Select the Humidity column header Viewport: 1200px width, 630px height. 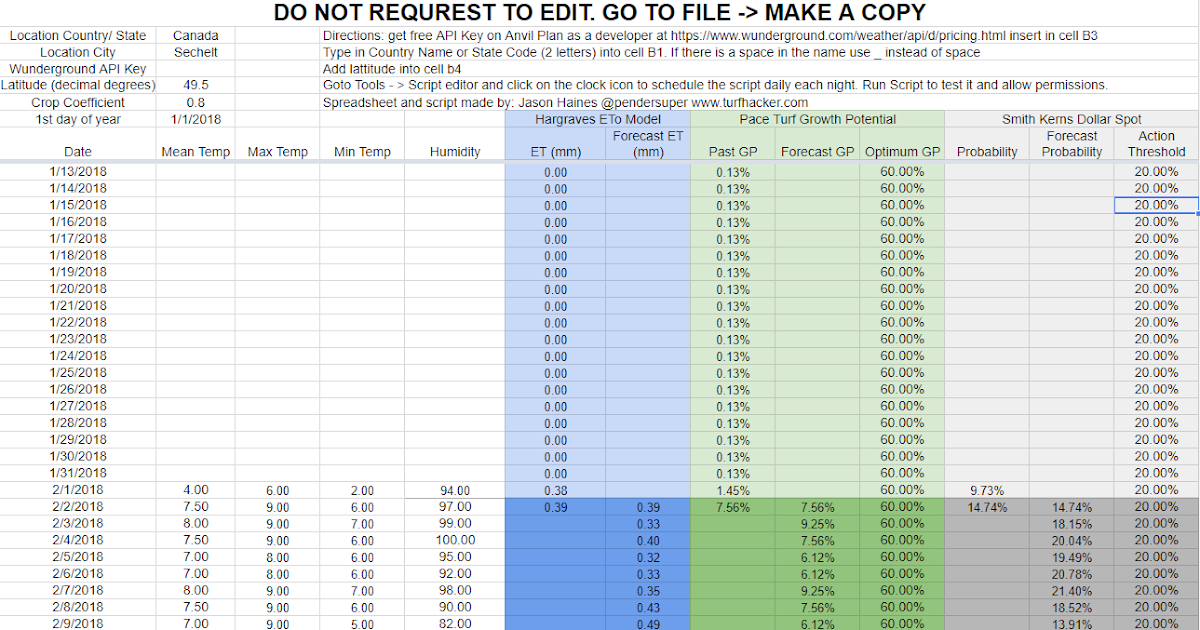click(455, 151)
